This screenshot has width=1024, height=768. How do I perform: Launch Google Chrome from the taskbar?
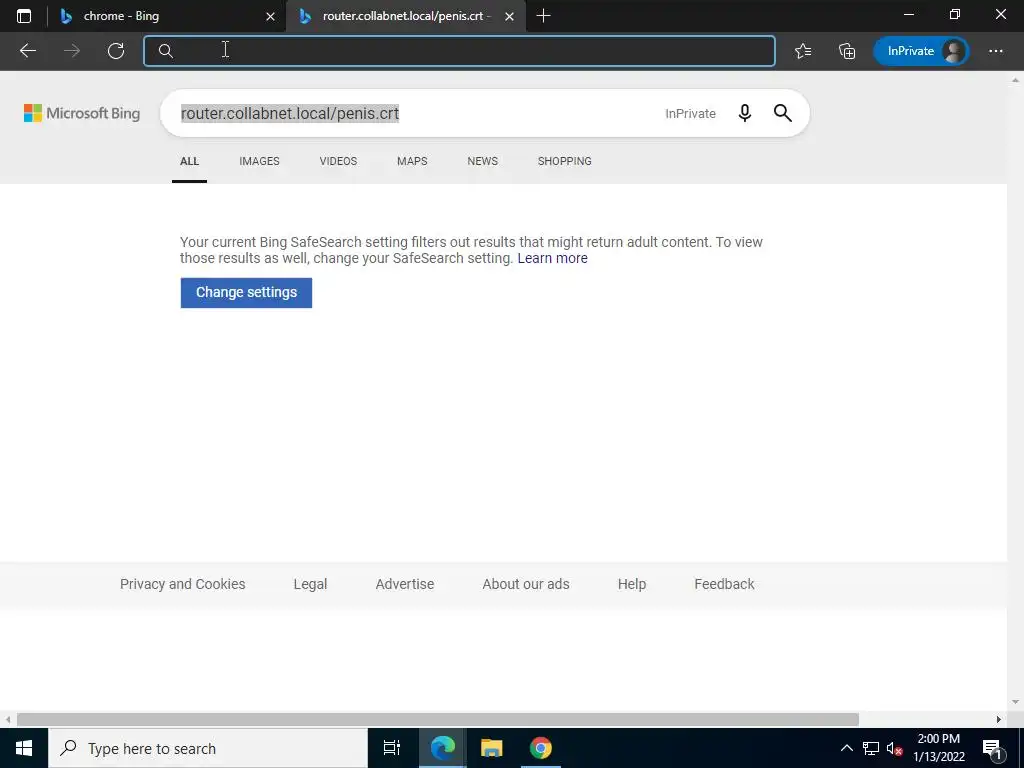point(541,748)
